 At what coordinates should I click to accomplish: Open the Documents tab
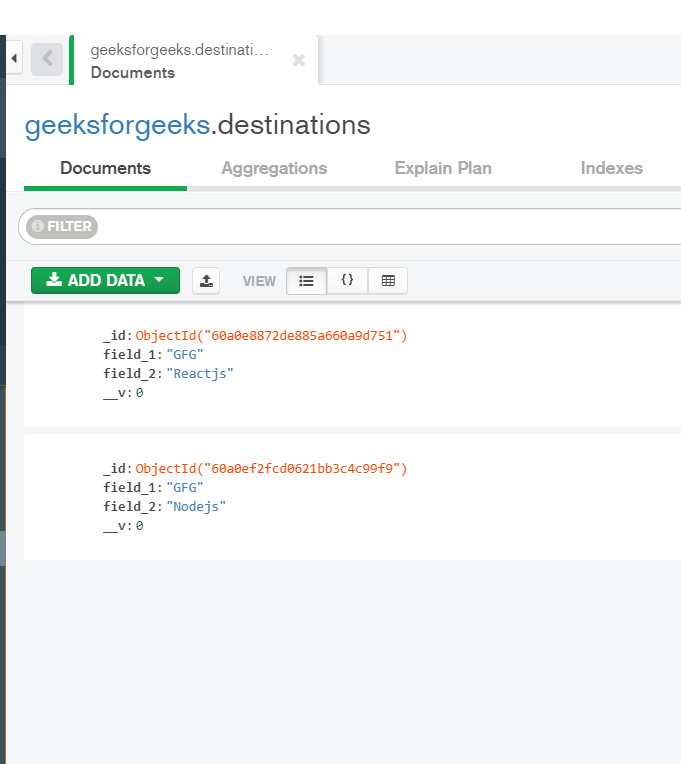point(105,168)
